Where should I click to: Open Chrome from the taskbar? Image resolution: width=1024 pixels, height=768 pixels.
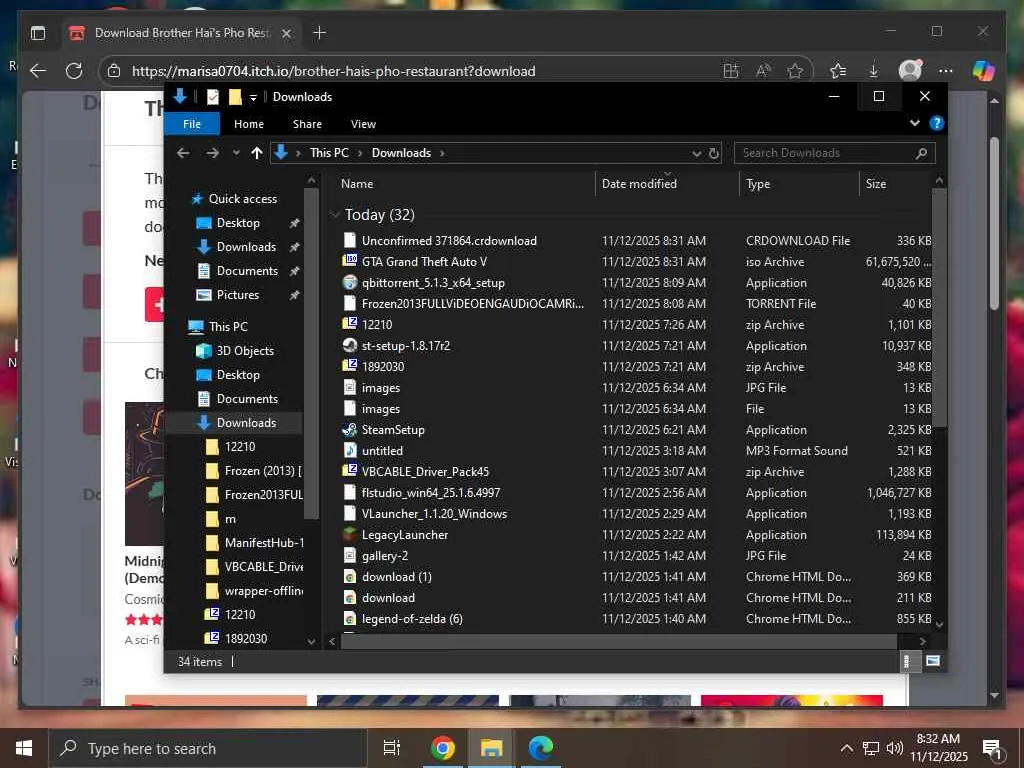(x=442, y=748)
